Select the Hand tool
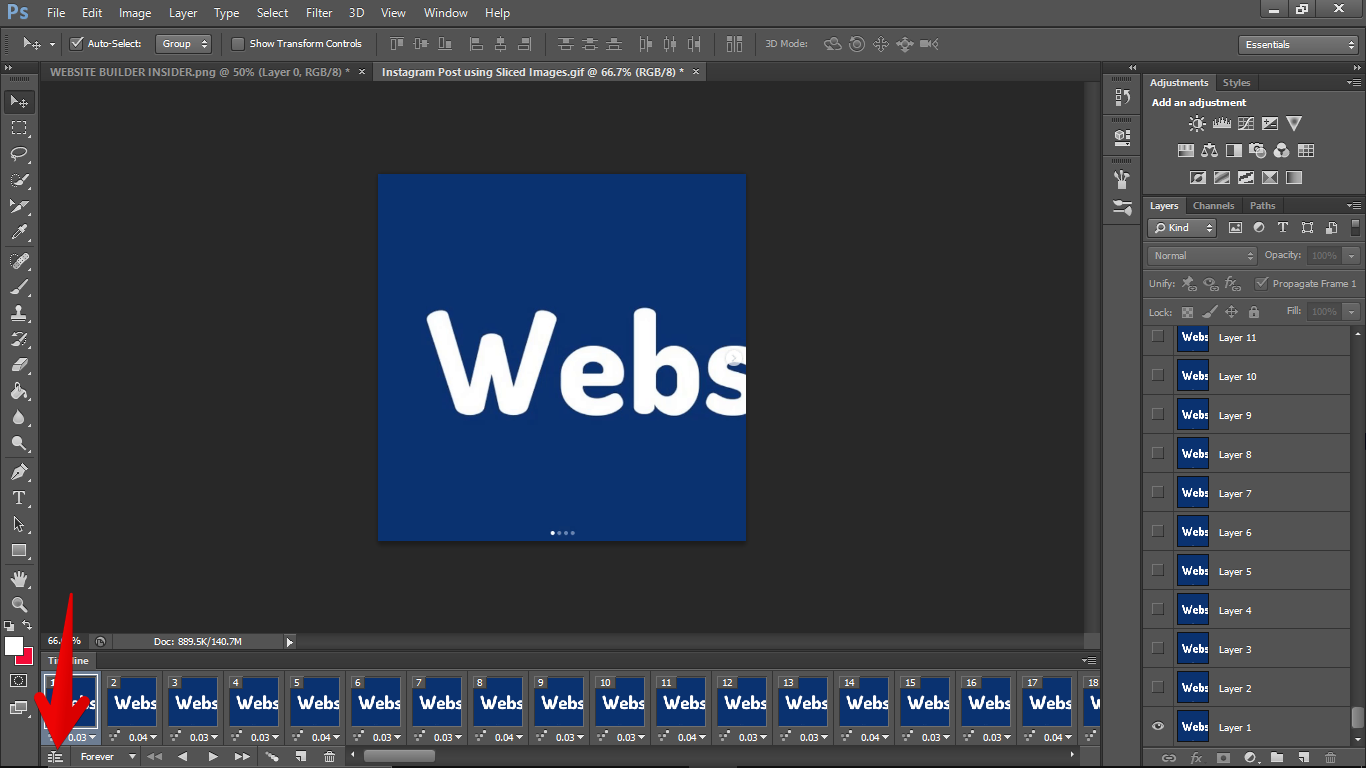 (x=19, y=579)
